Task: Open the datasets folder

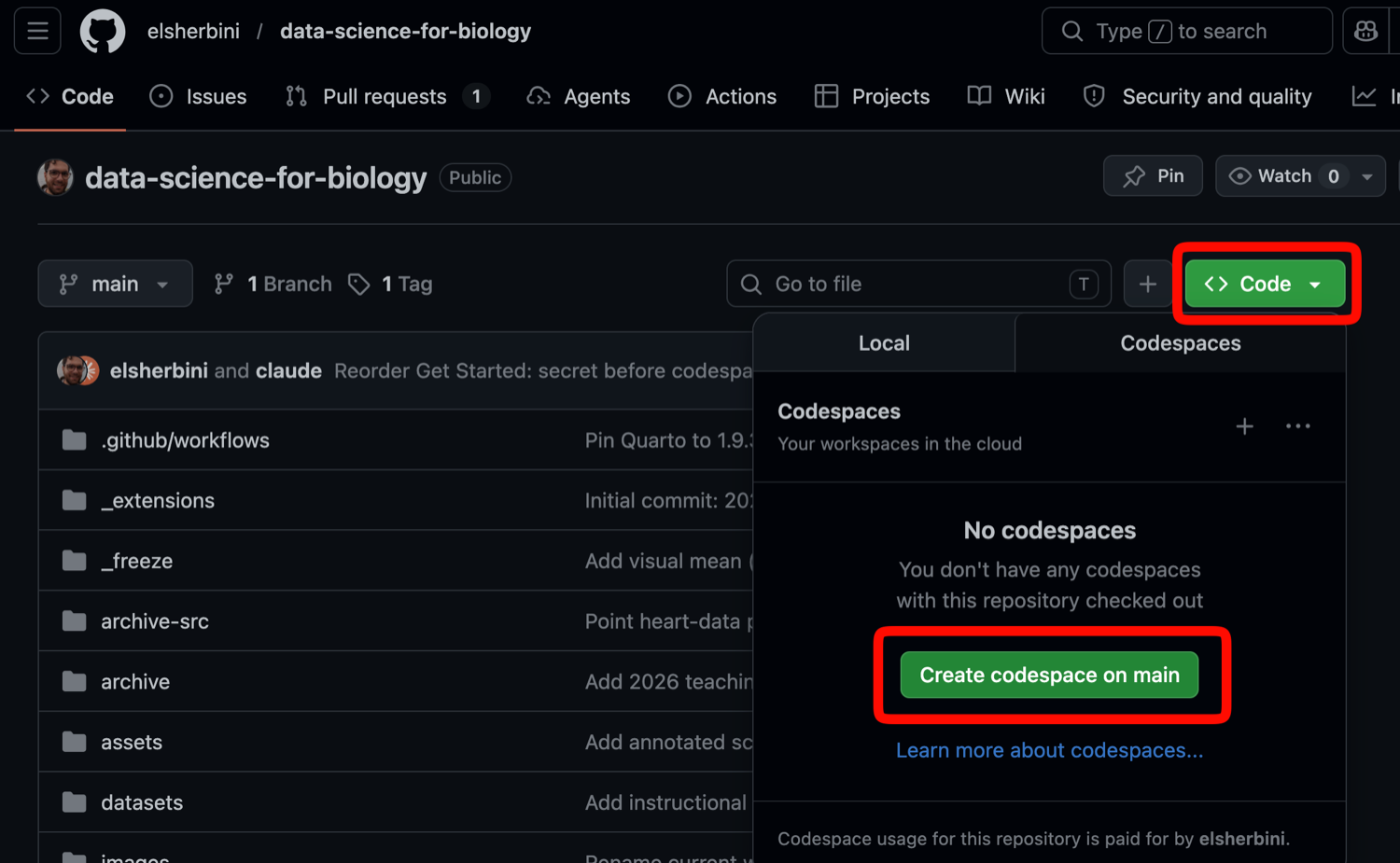Action: point(142,802)
